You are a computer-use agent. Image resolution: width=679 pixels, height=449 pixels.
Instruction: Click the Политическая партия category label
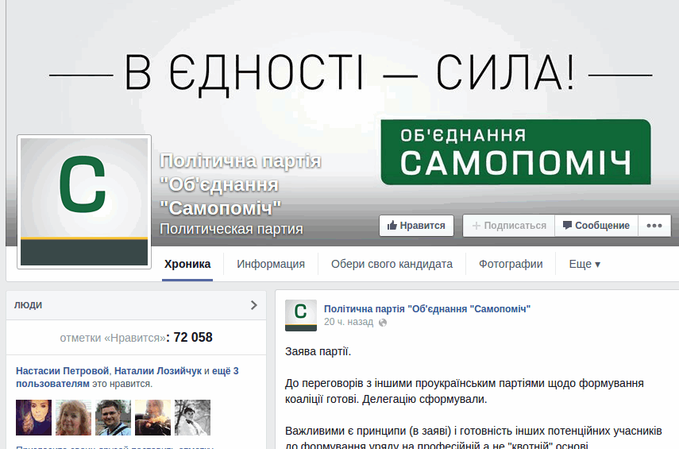[231, 229]
